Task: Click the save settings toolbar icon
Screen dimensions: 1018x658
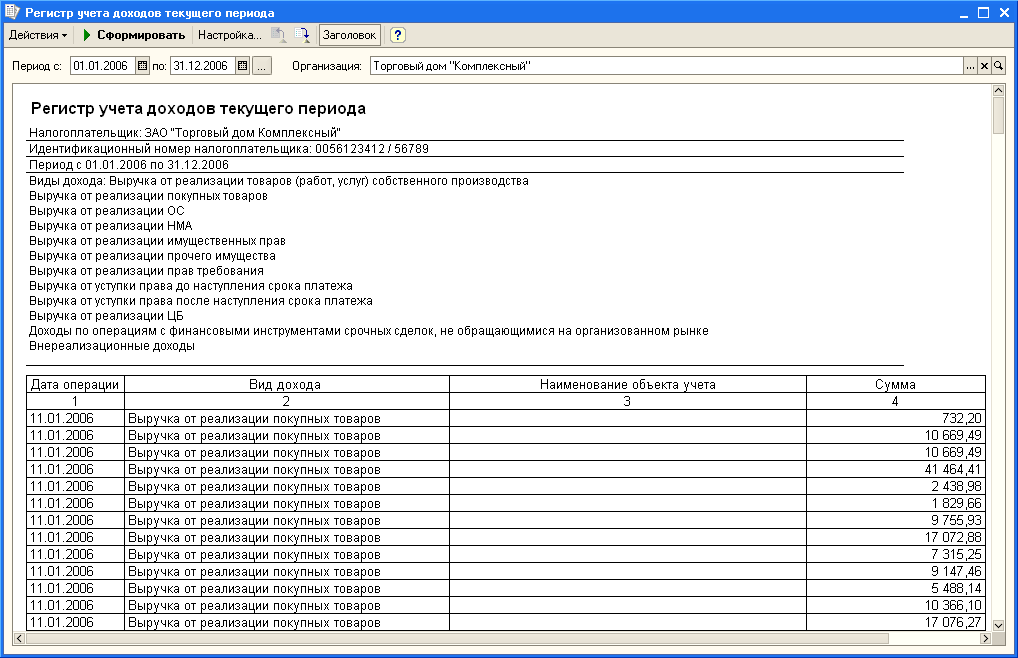Action: [302, 35]
